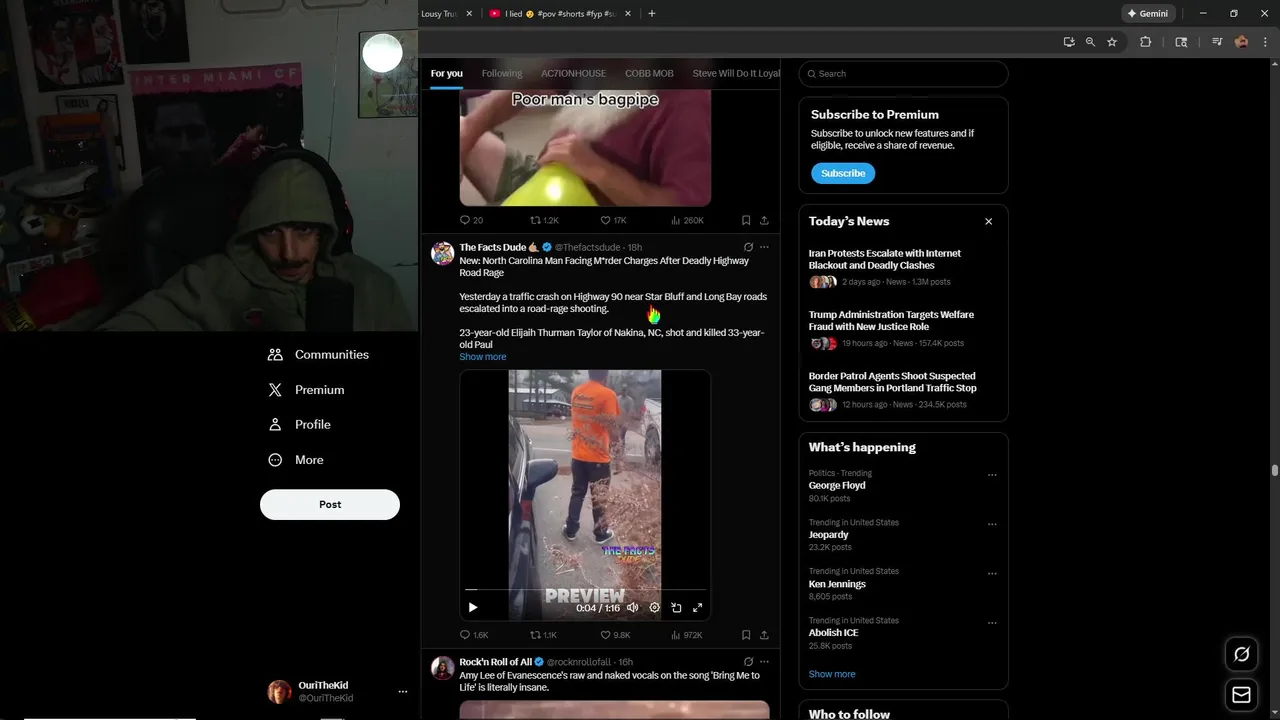Expand post text with Show more
This screenshot has height=720, width=1280.
(483, 357)
